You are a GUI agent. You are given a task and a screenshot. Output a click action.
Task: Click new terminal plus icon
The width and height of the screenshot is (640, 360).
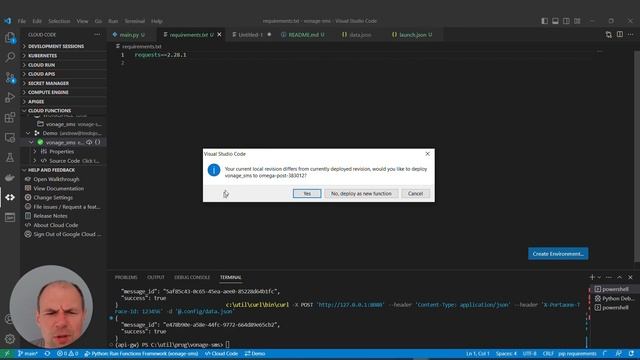click(592, 277)
